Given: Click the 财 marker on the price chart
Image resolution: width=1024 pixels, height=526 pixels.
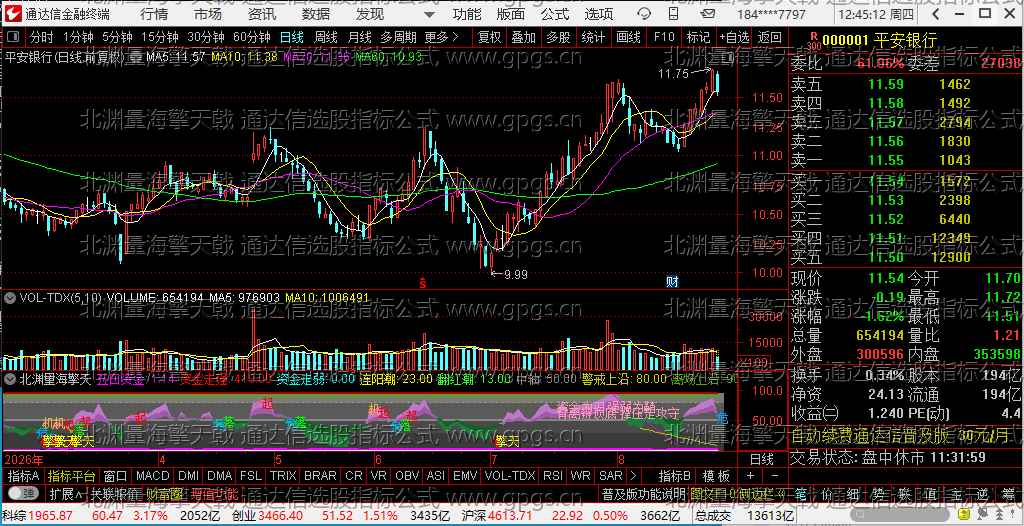Looking at the screenshot, I should tap(672, 282).
